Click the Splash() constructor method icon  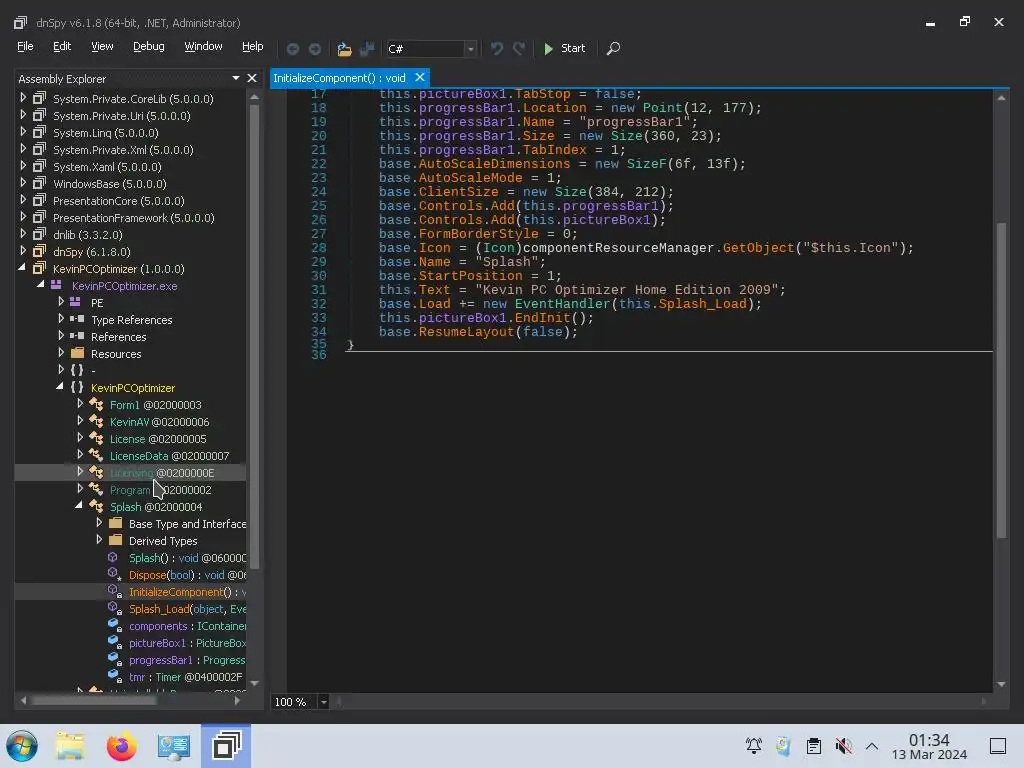tap(113, 558)
